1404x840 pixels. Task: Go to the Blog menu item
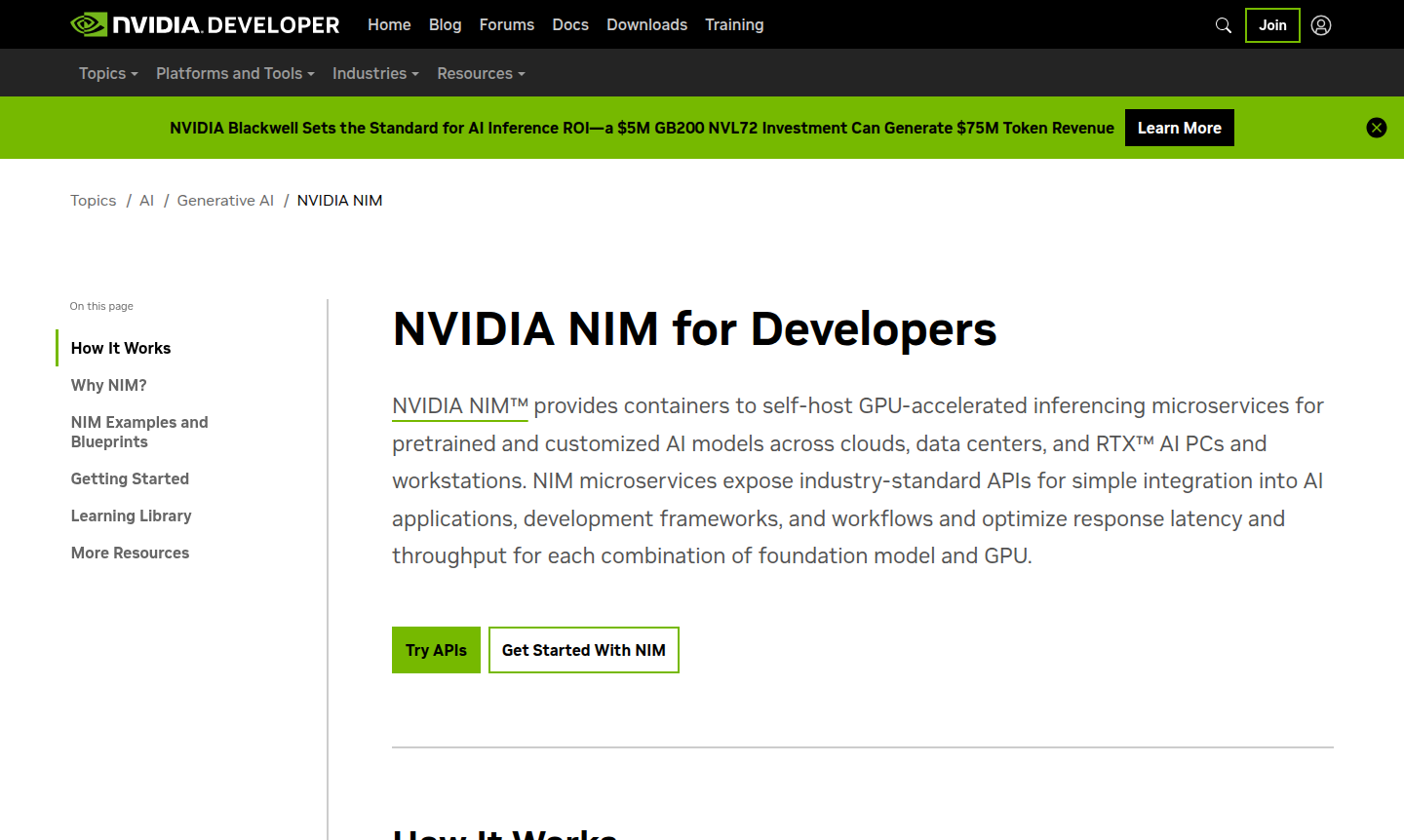445,24
